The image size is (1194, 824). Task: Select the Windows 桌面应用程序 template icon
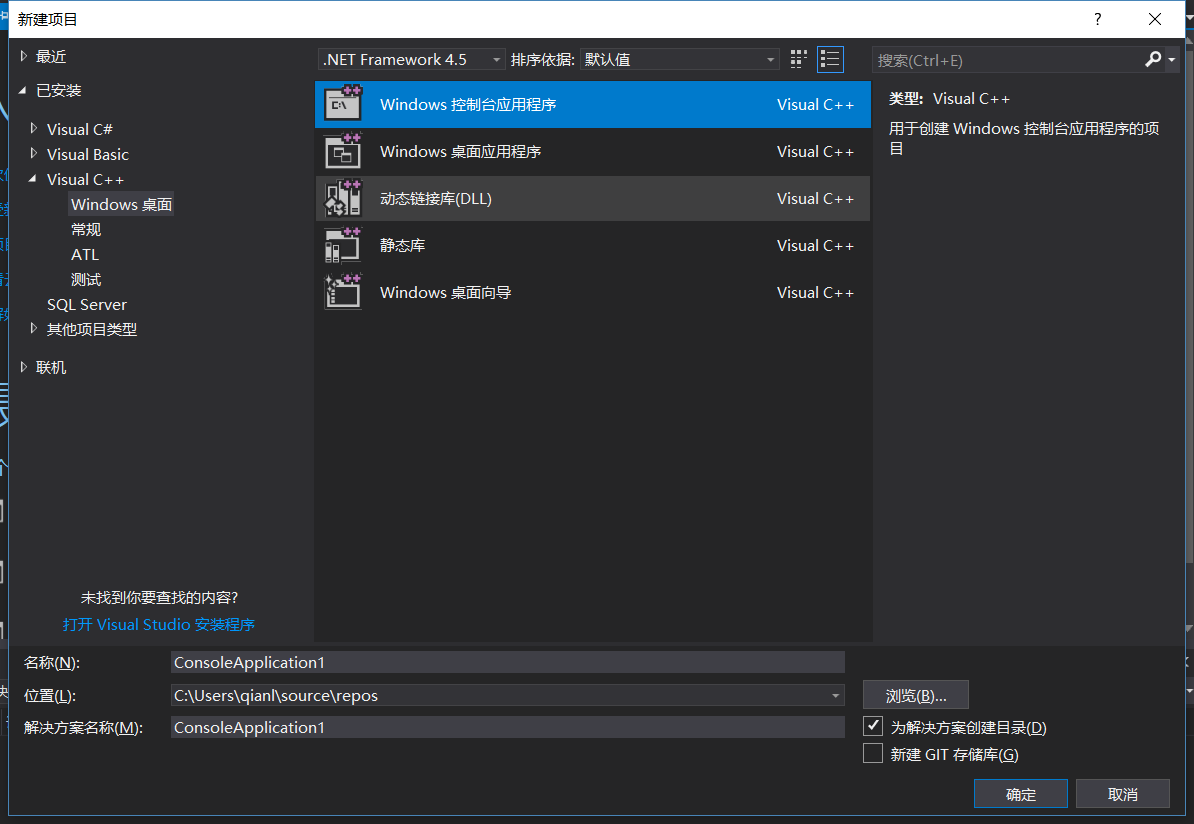click(343, 151)
